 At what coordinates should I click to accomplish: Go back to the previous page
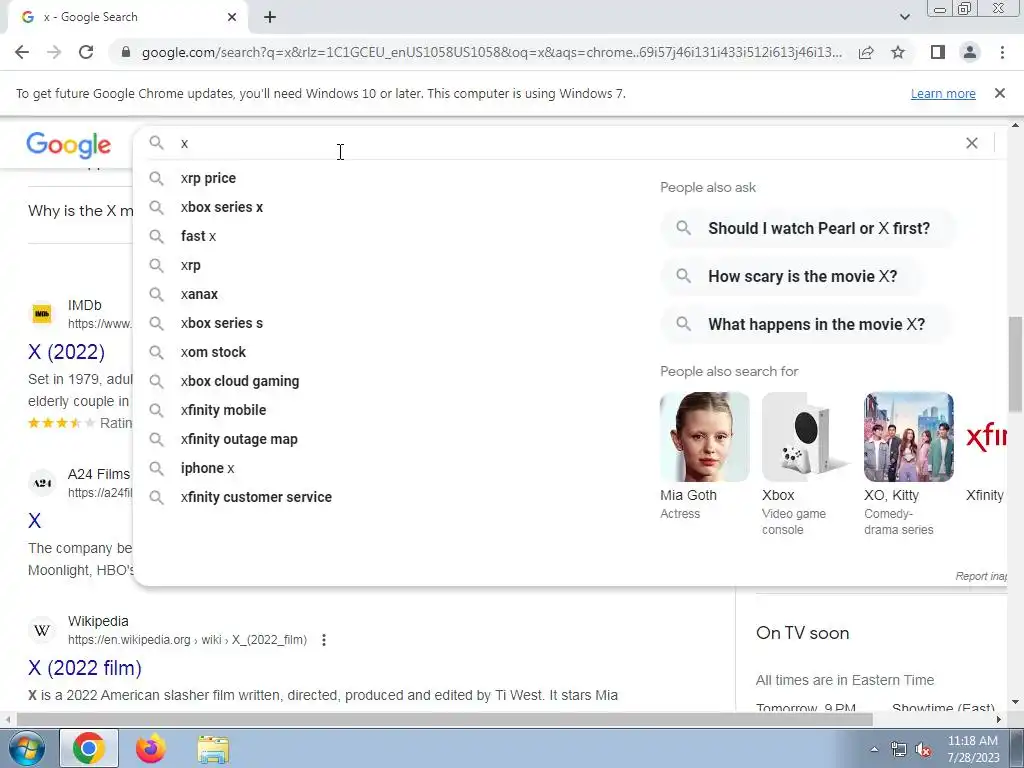pyautogui.click(x=22, y=52)
